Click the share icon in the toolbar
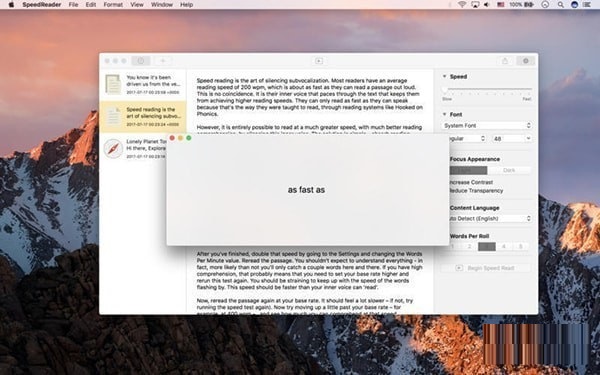 (505, 61)
